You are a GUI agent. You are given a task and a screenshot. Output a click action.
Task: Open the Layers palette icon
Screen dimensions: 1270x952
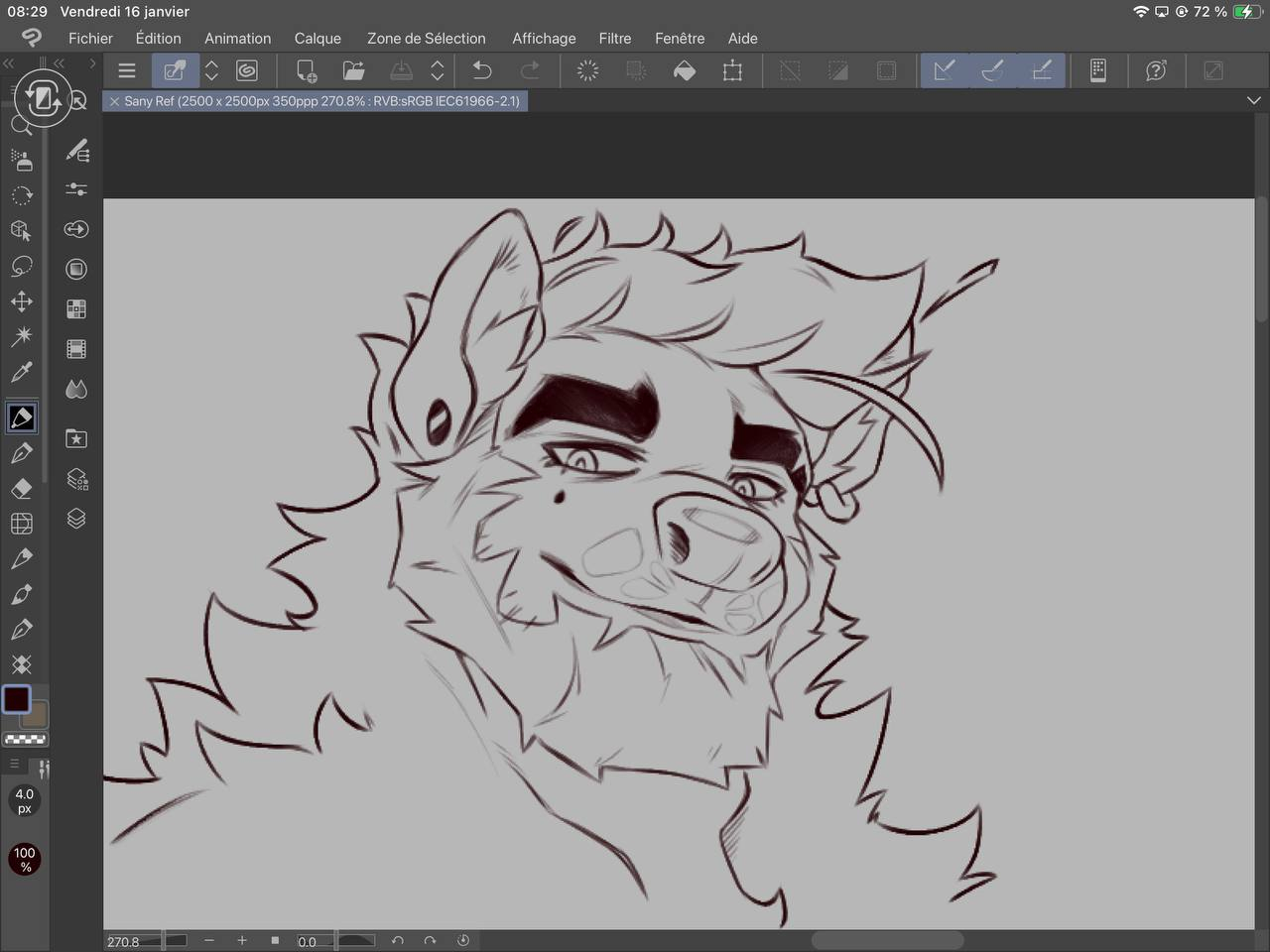pyautogui.click(x=76, y=519)
